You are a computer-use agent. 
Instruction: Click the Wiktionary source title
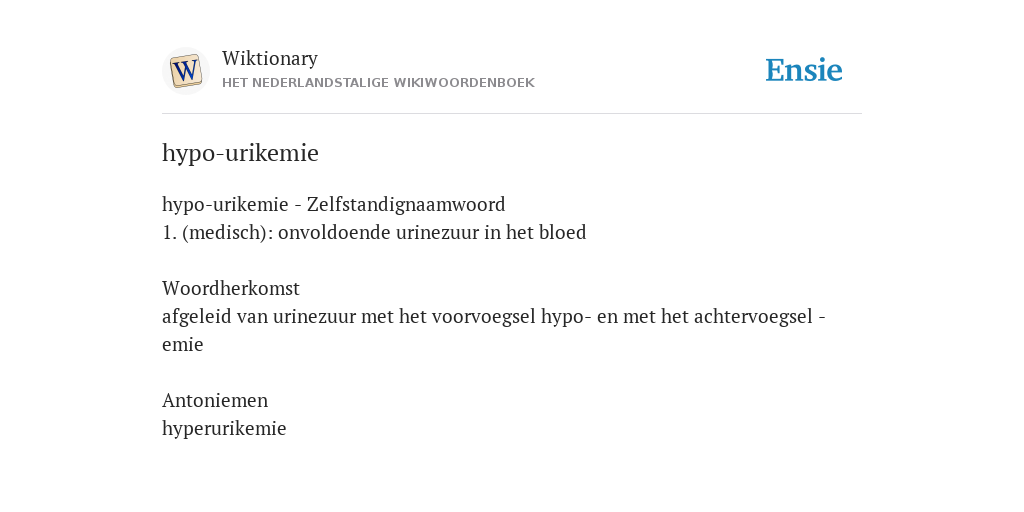click(x=270, y=58)
